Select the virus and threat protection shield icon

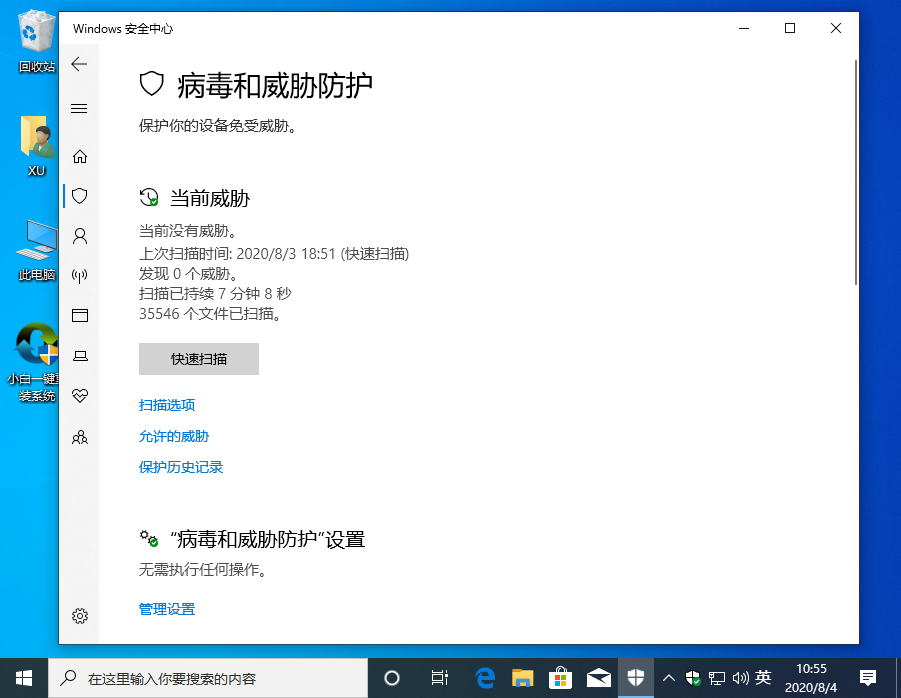pyautogui.click(x=79, y=196)
